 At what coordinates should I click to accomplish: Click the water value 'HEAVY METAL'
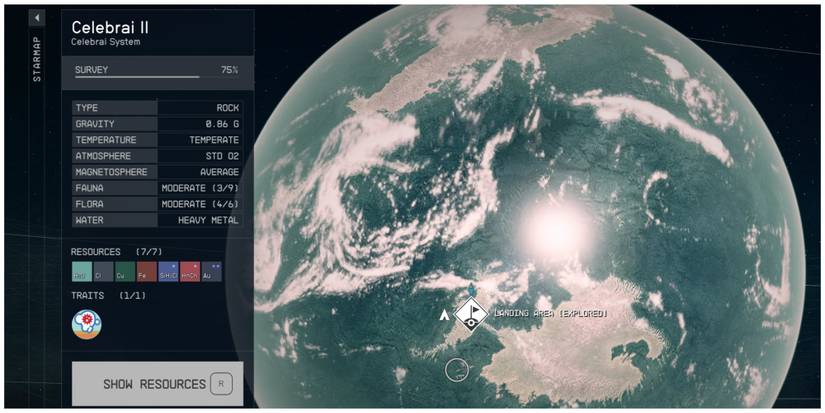(x=208, y=220)
